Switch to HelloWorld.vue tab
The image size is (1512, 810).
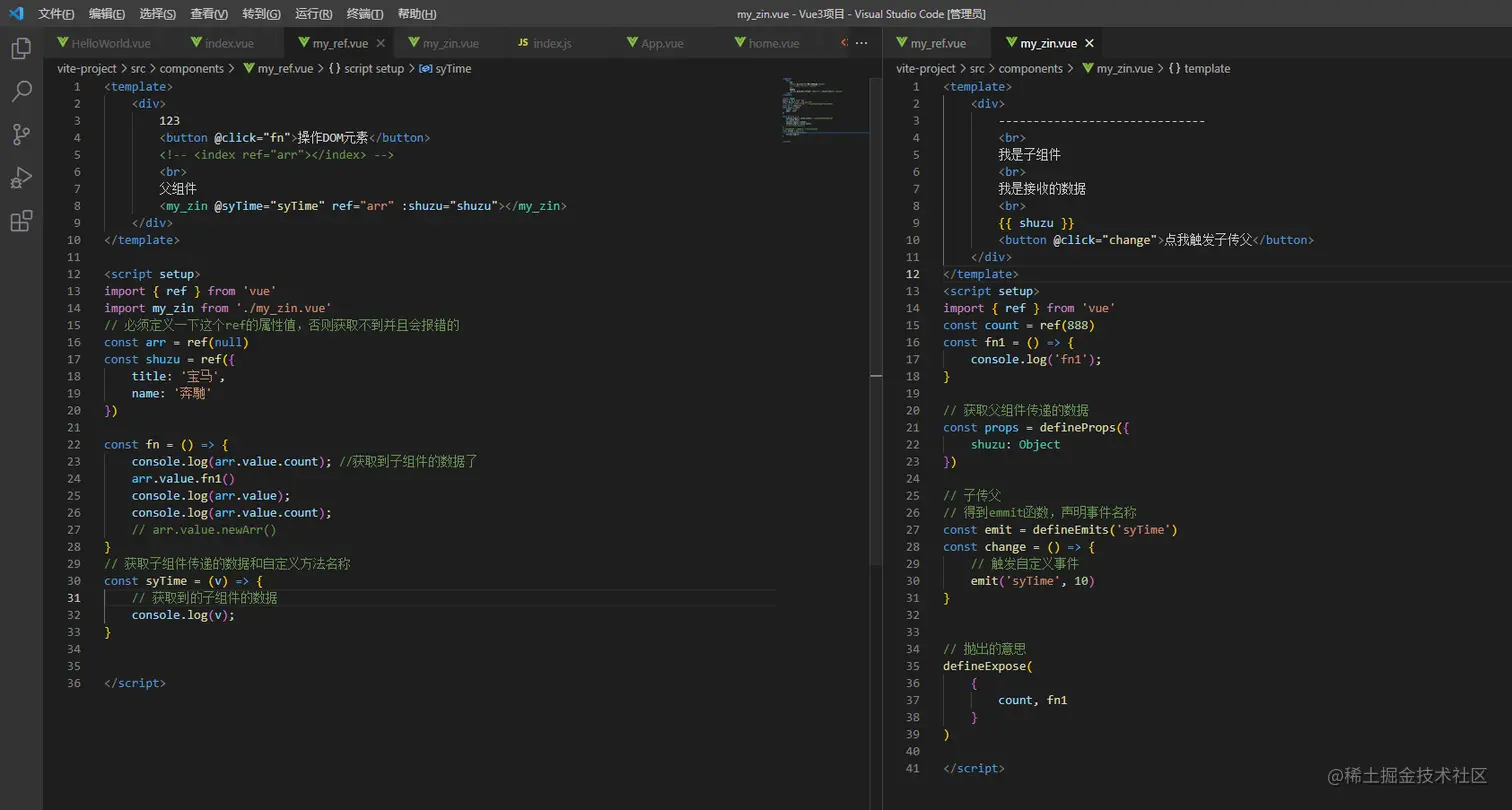105,43
